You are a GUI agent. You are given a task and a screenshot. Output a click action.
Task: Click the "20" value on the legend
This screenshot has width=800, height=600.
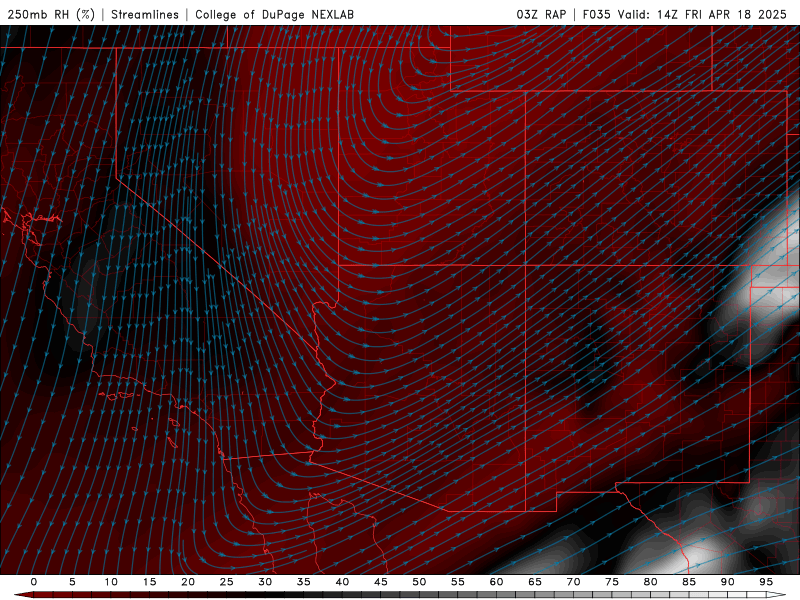pos(188,582)
